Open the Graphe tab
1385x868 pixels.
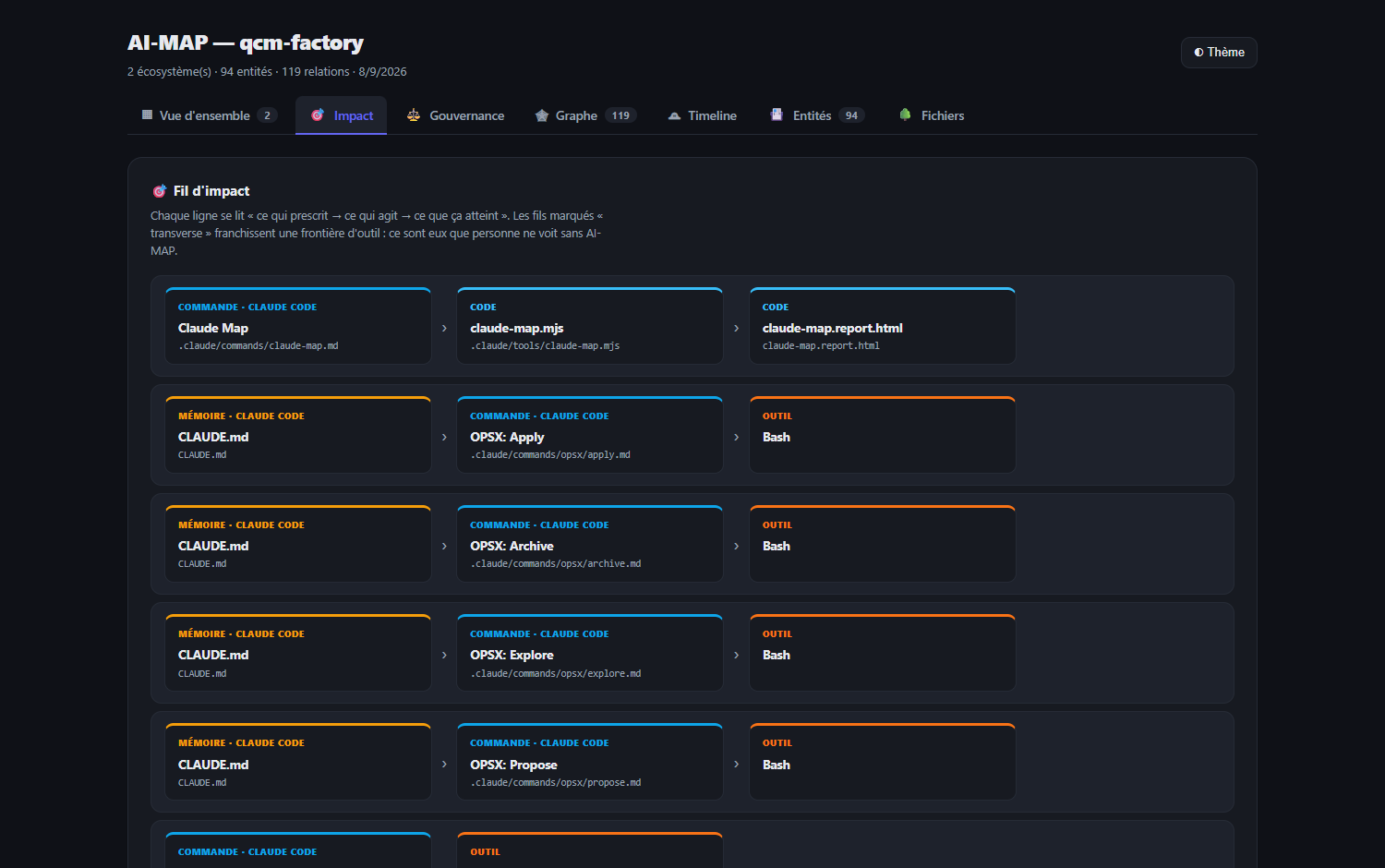[x=585, y=115]
